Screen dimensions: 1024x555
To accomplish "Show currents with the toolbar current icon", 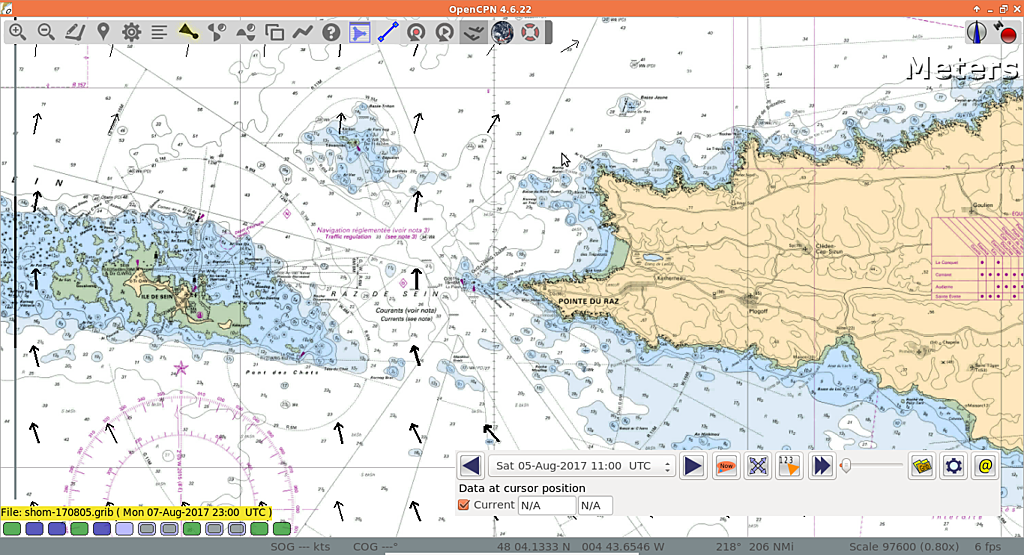I will (217, 31).
